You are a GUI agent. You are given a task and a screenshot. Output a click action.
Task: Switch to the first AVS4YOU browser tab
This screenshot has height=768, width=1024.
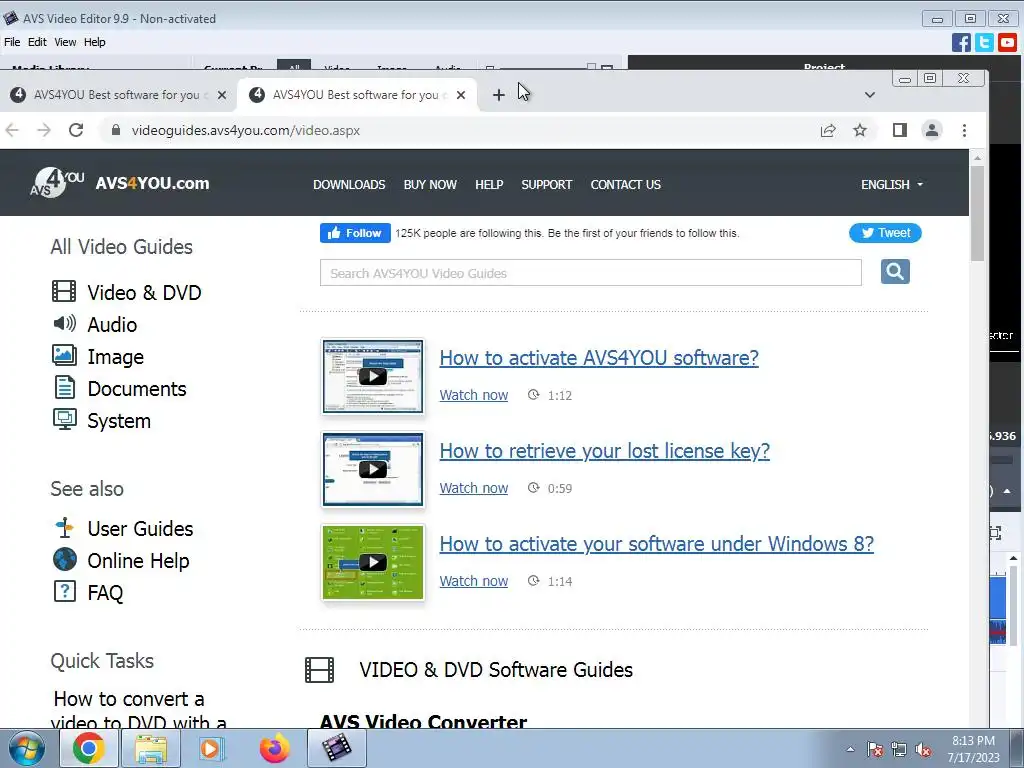(x=118, y=95)
